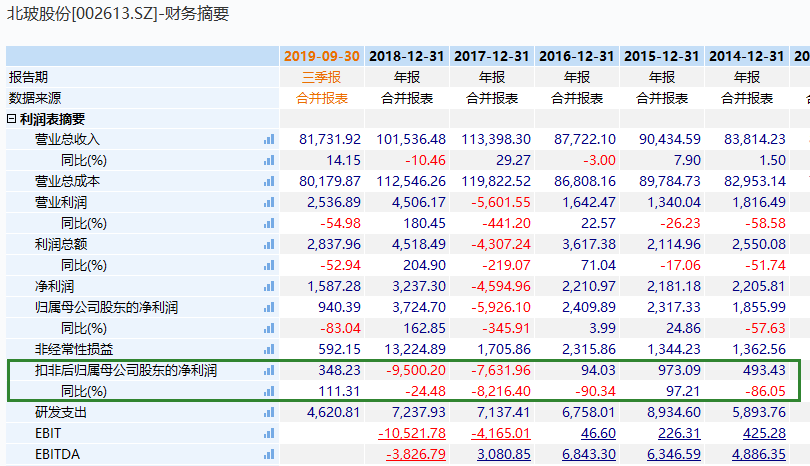Screen dimensions: 810x466
Task: Open chart icon for 利润总额 同比(%) row
Action: 269,266
